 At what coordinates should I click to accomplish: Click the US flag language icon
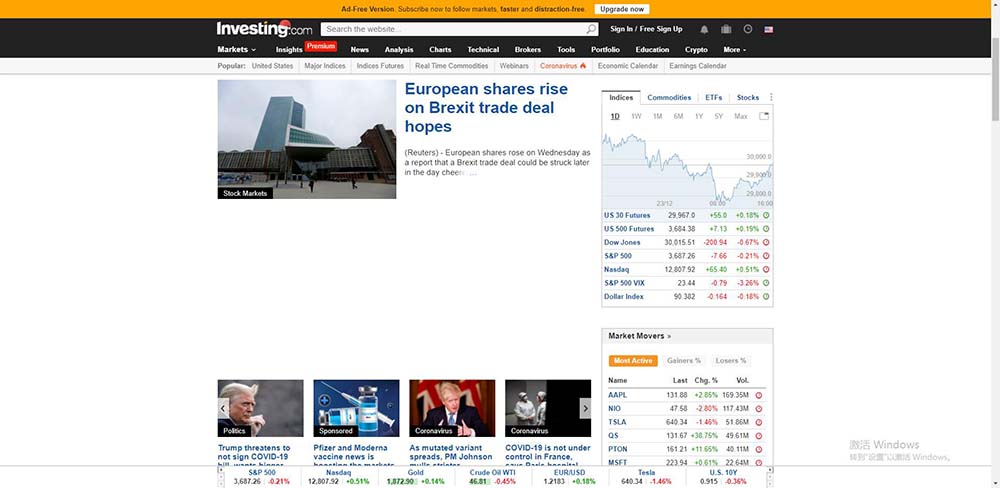[769, 29]
